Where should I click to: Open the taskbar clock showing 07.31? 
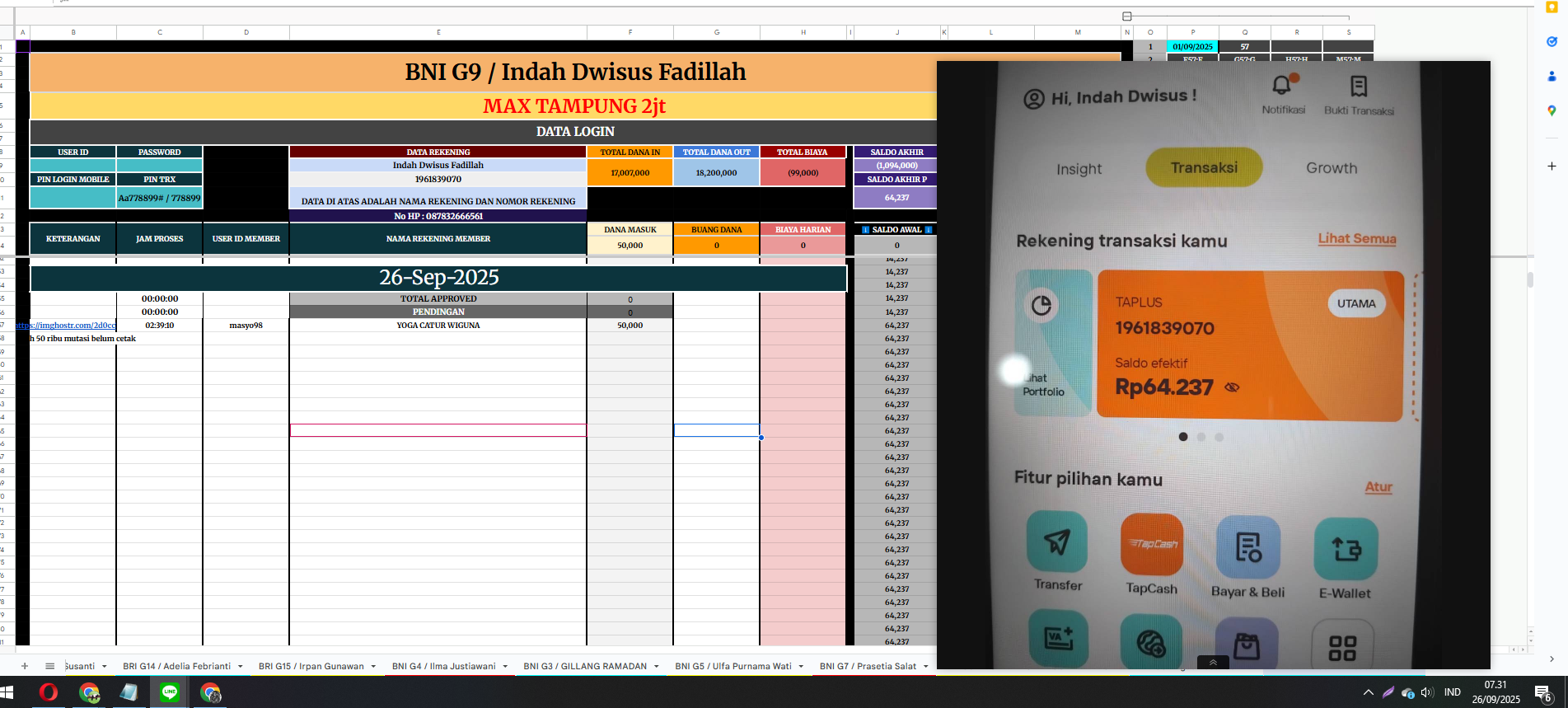click(x=1495, y=692)
